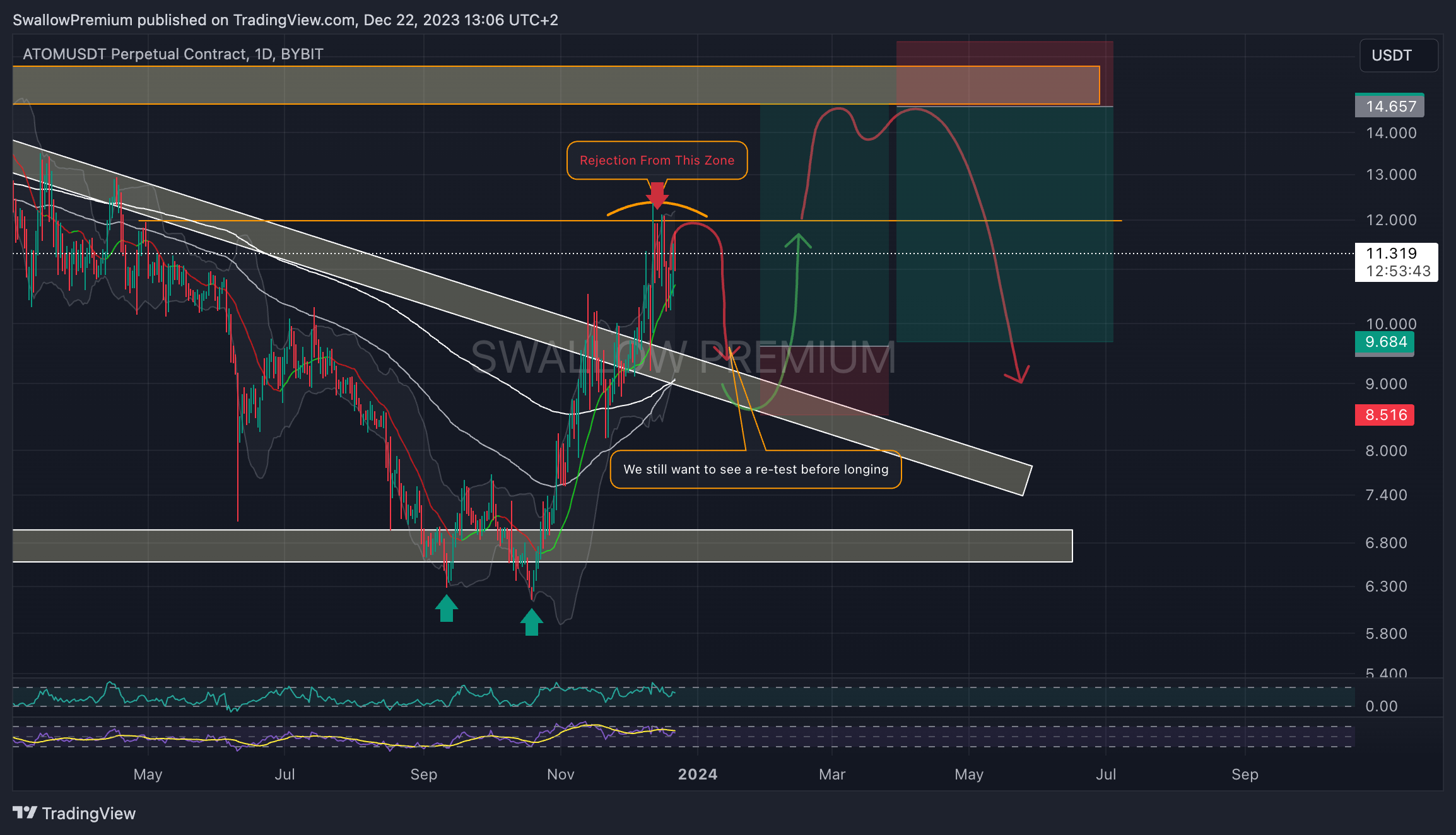Screen dimensions: 1456x835
Task: Click the 14.000 price axis label
Action: pos(1391,133)
